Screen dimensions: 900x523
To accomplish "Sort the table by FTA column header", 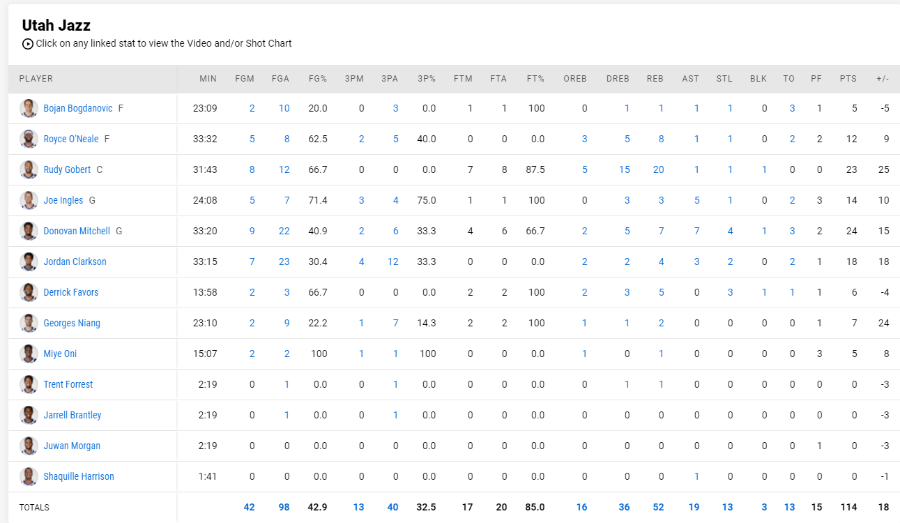I will pyautogui.click(x=498, y=79).
